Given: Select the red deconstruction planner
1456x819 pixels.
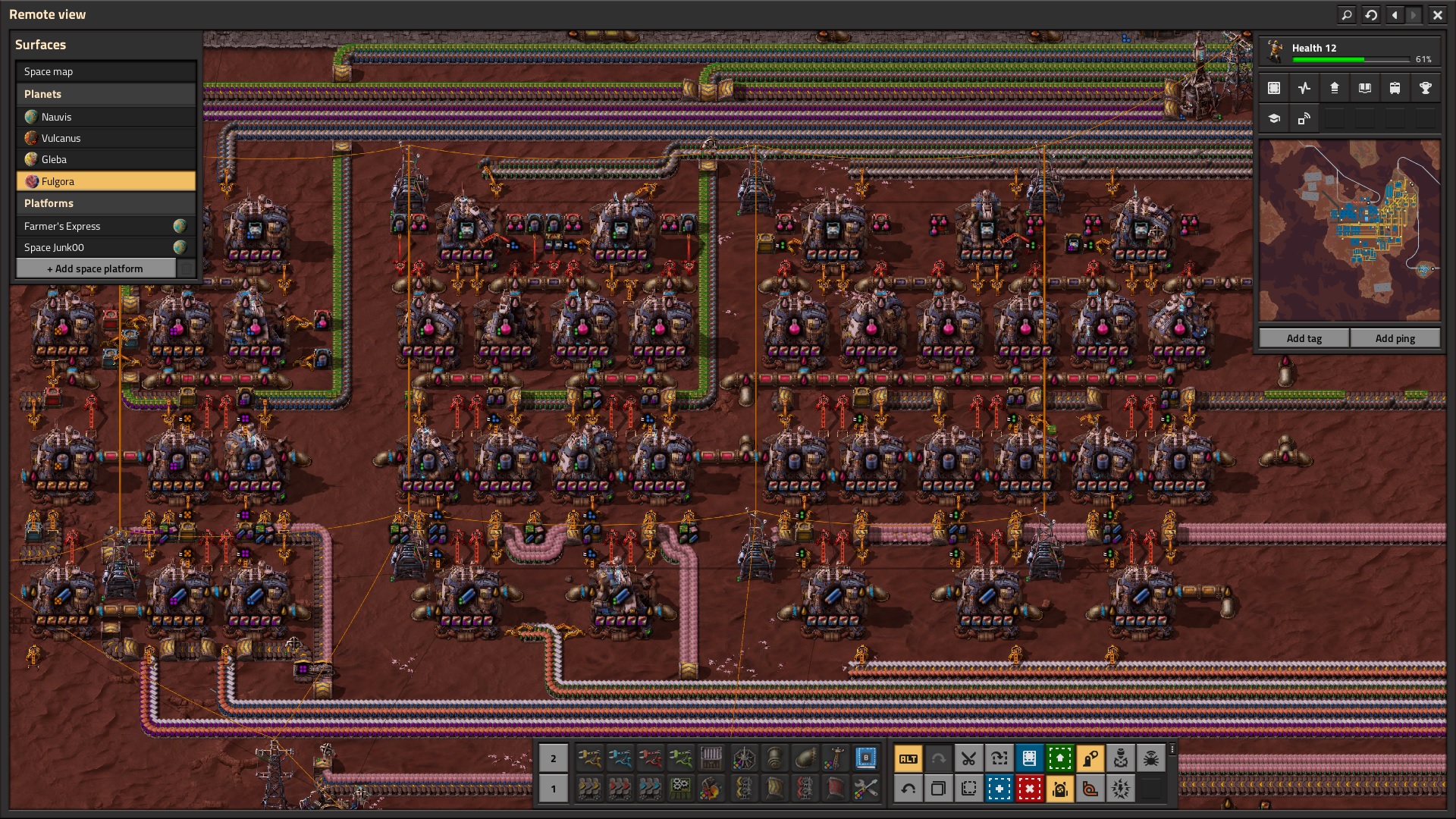Looking at the screenshot, I should pos(1029,789).
